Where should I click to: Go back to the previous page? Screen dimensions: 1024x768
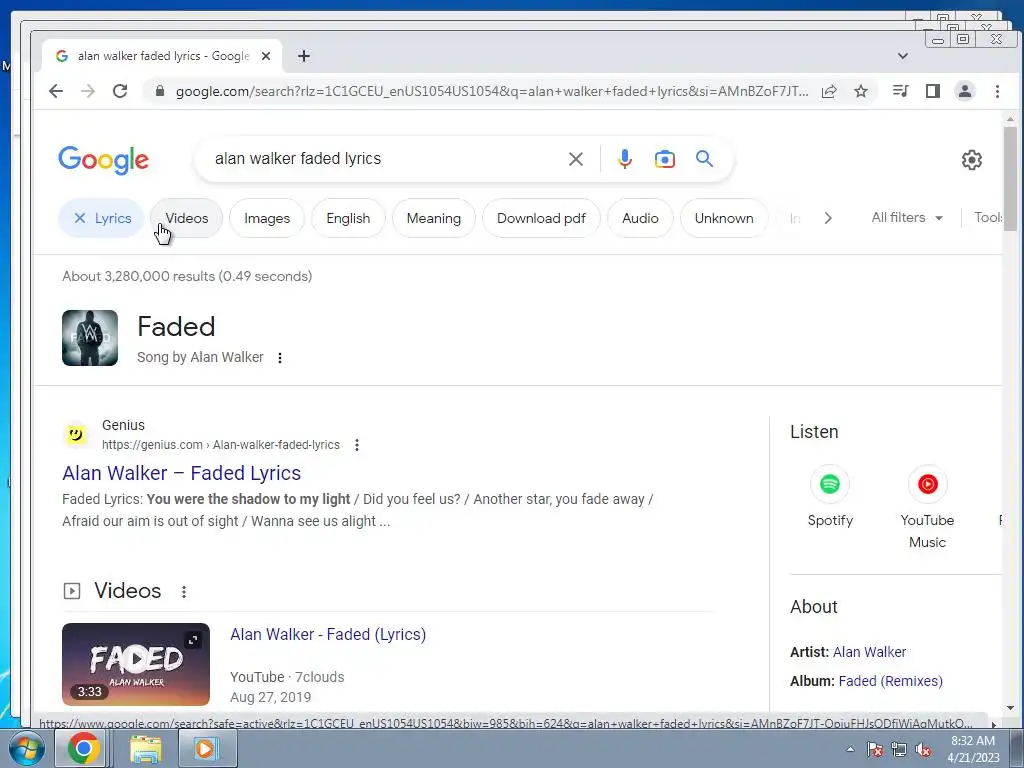[x=56, y=91]
